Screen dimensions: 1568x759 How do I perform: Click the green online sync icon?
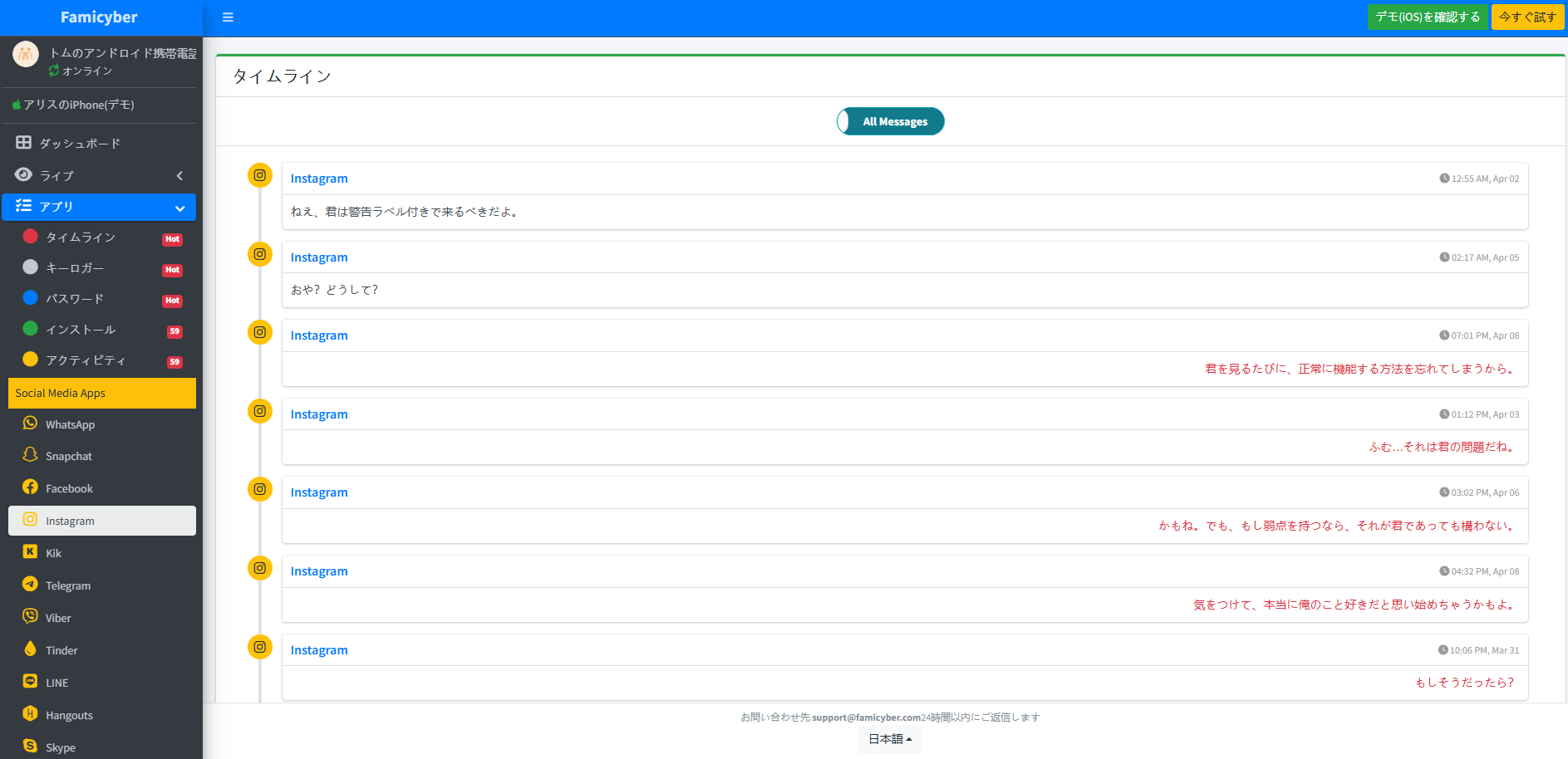[54, 71]
